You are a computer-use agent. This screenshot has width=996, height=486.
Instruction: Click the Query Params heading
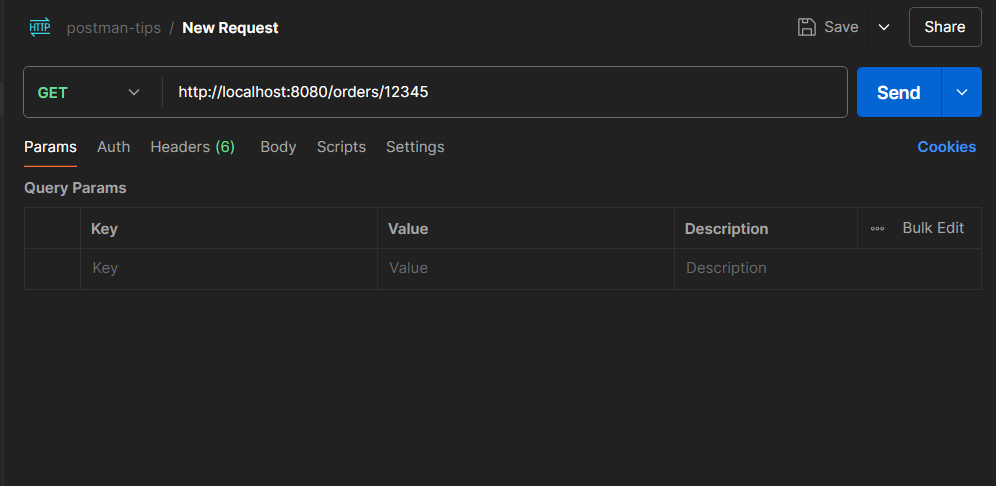click(75, 188)
